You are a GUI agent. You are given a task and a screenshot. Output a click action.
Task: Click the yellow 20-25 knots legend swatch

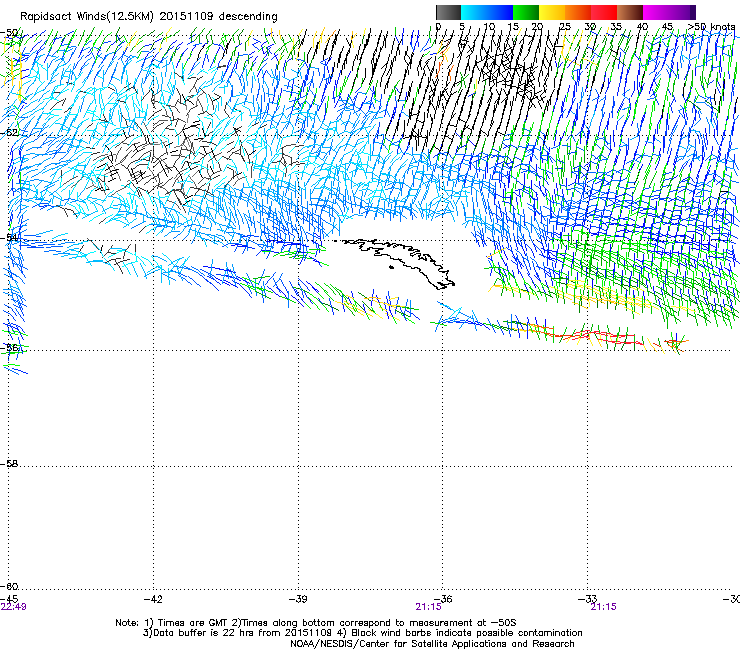click(552, 12)
